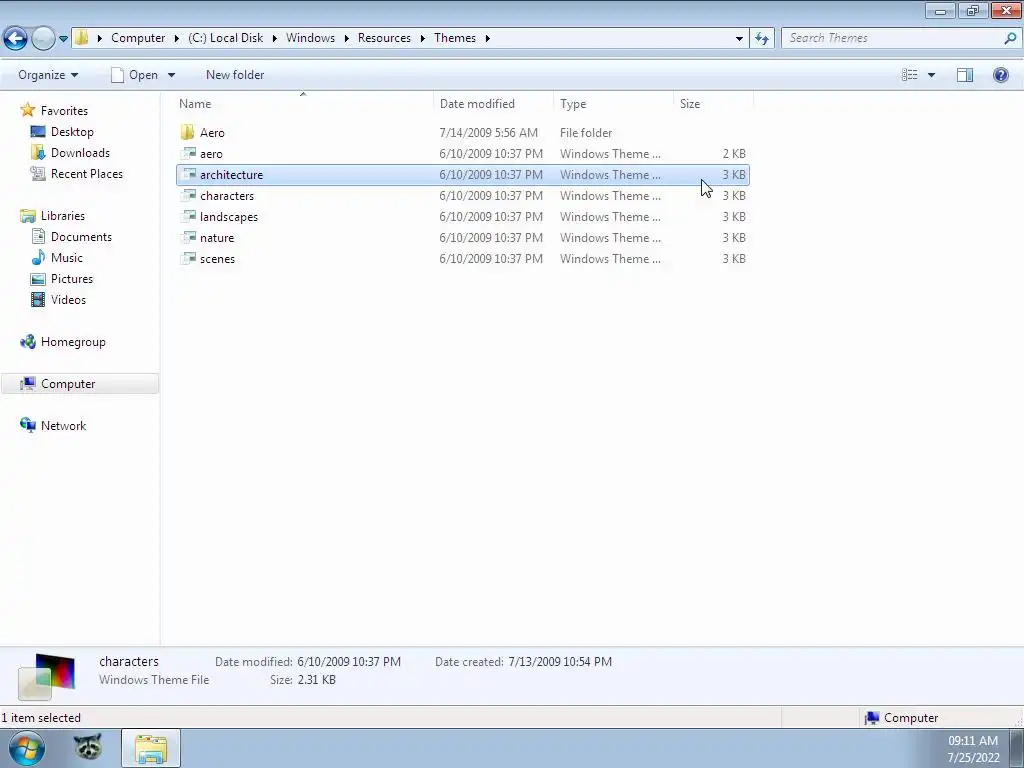
Task: Select Homegroup in navigation pane
Action: tap(73, 342)
